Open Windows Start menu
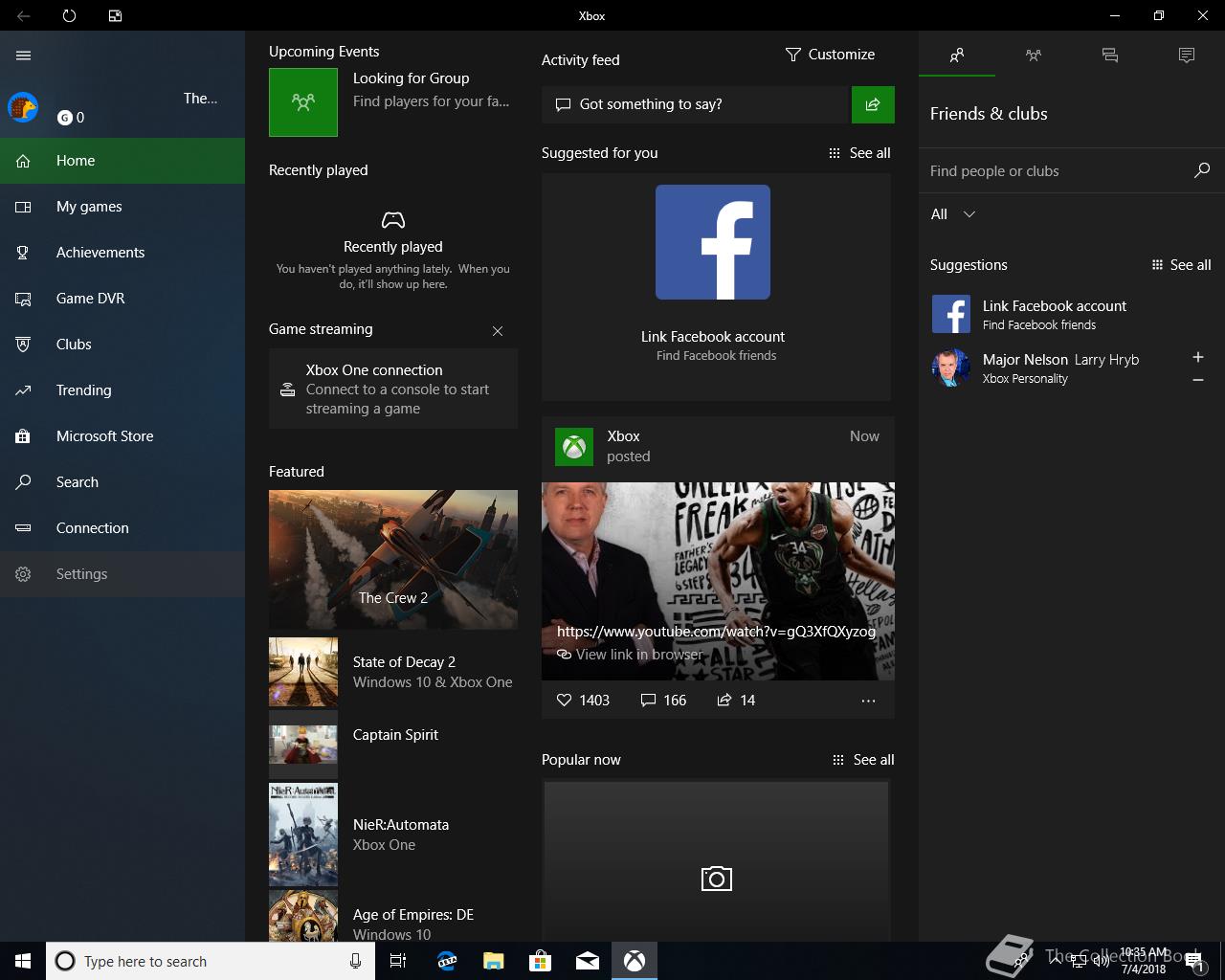The image size is (1225, 980). tap(23, 961)
